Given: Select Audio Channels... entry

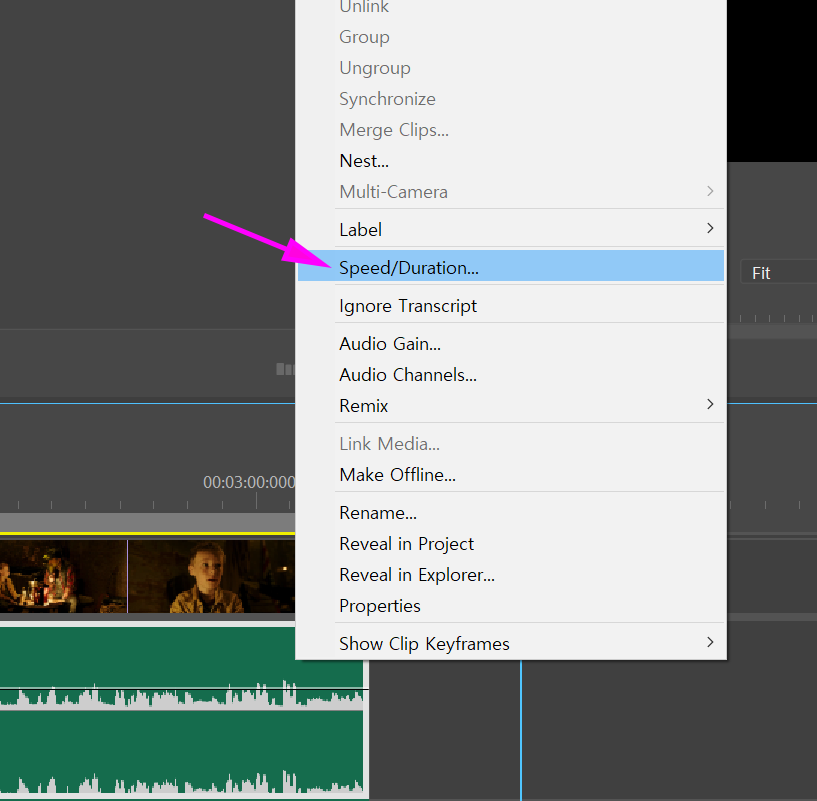Looking at the screenshot, I should (511, 375).
